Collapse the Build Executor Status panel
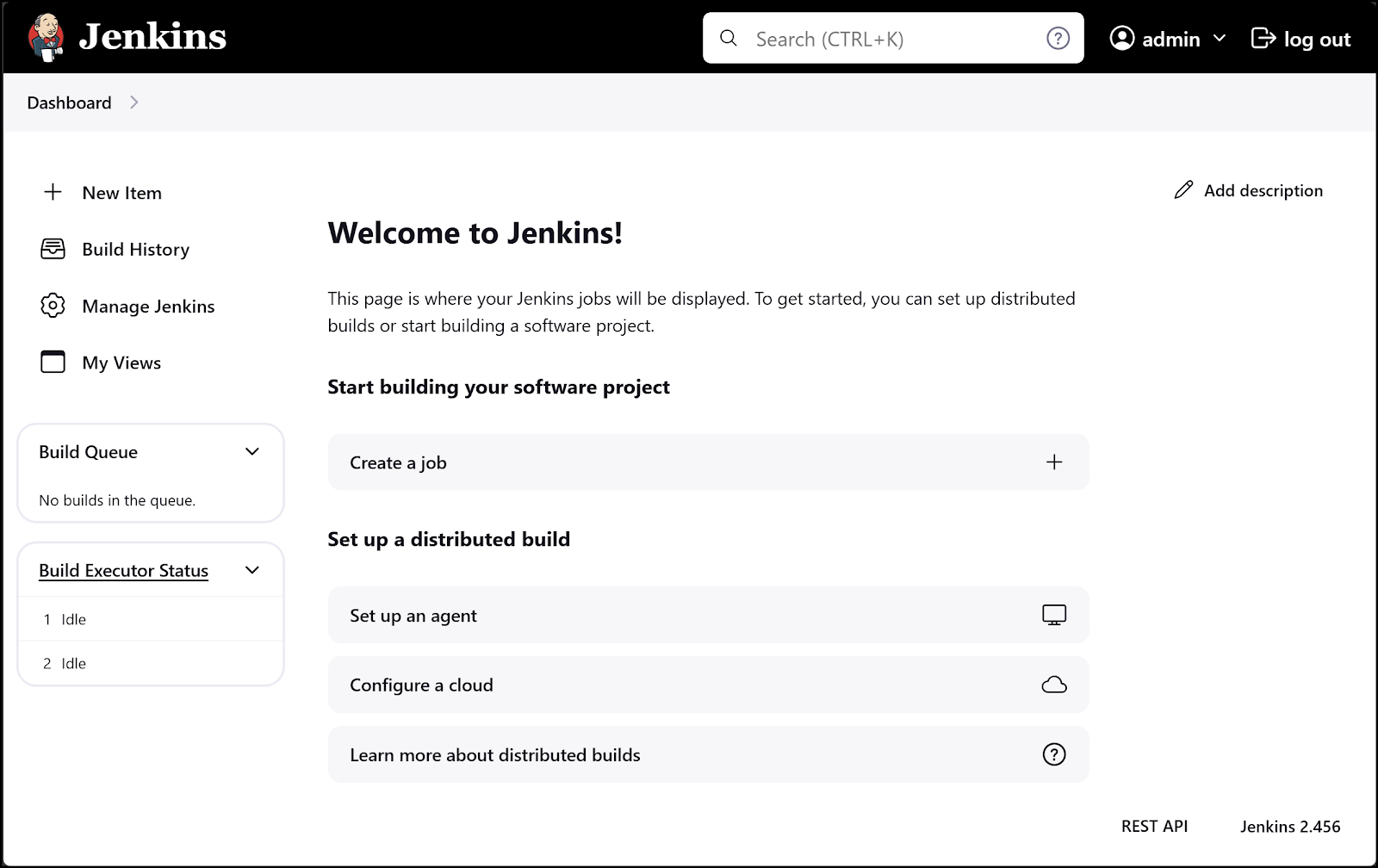 point(252,570)
